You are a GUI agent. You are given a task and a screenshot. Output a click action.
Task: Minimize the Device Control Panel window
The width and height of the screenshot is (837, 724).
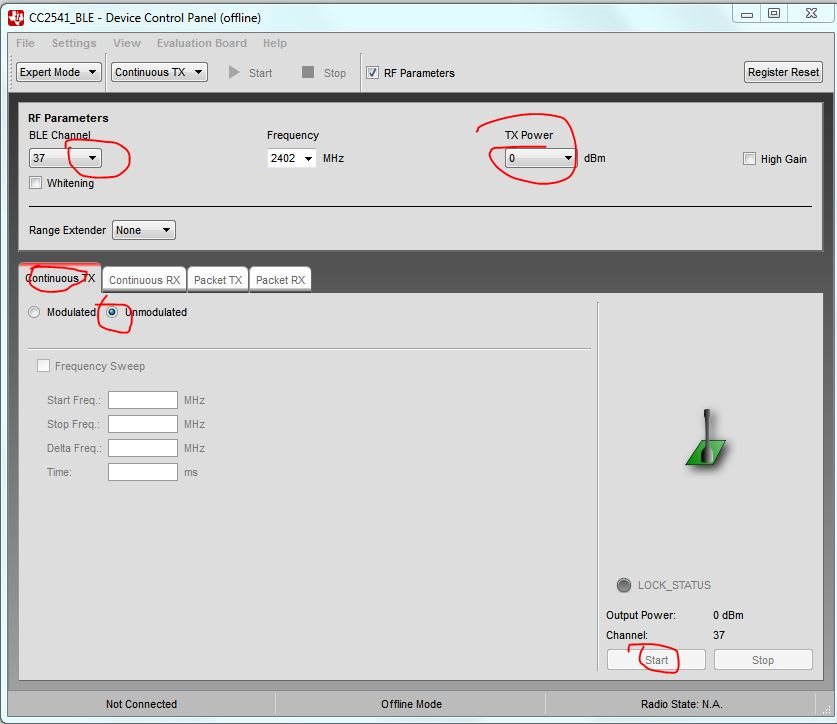747,13
